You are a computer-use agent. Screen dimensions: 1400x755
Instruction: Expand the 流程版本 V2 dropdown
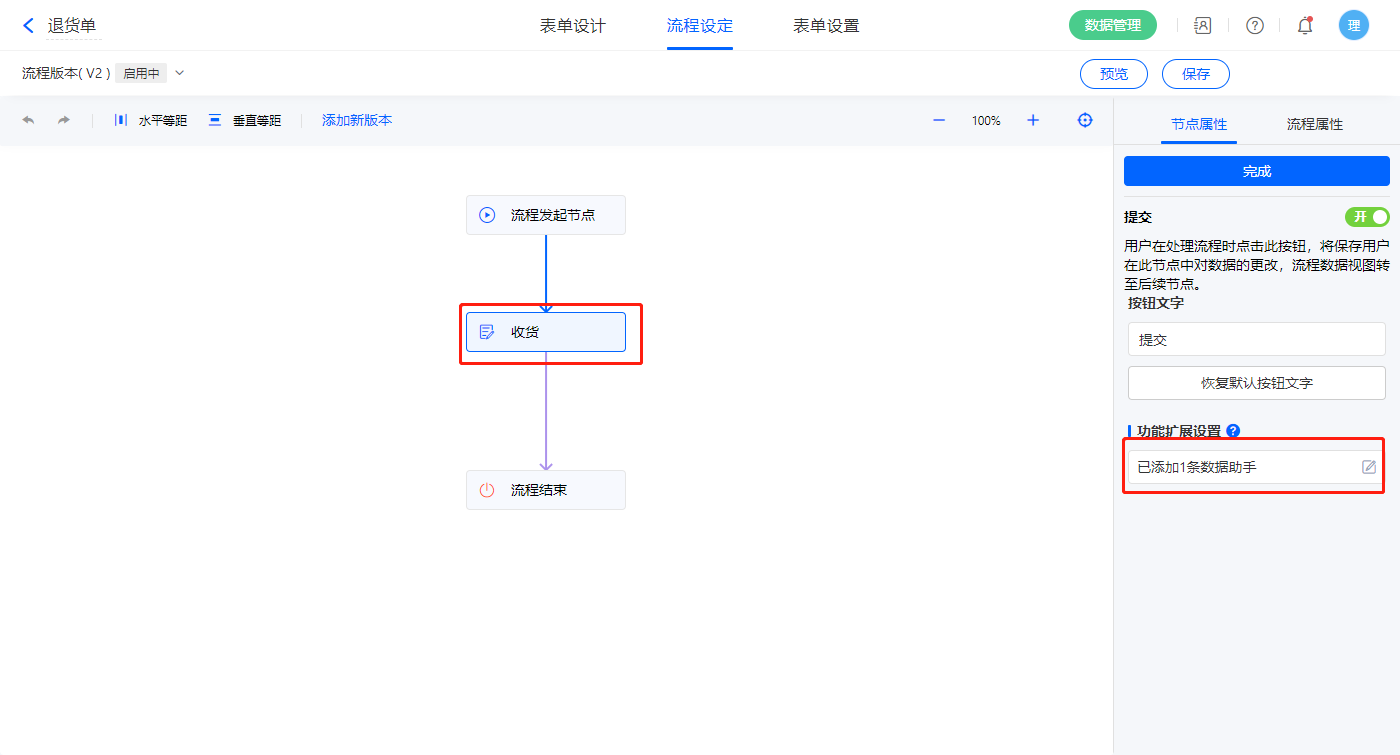pos(180,73)
